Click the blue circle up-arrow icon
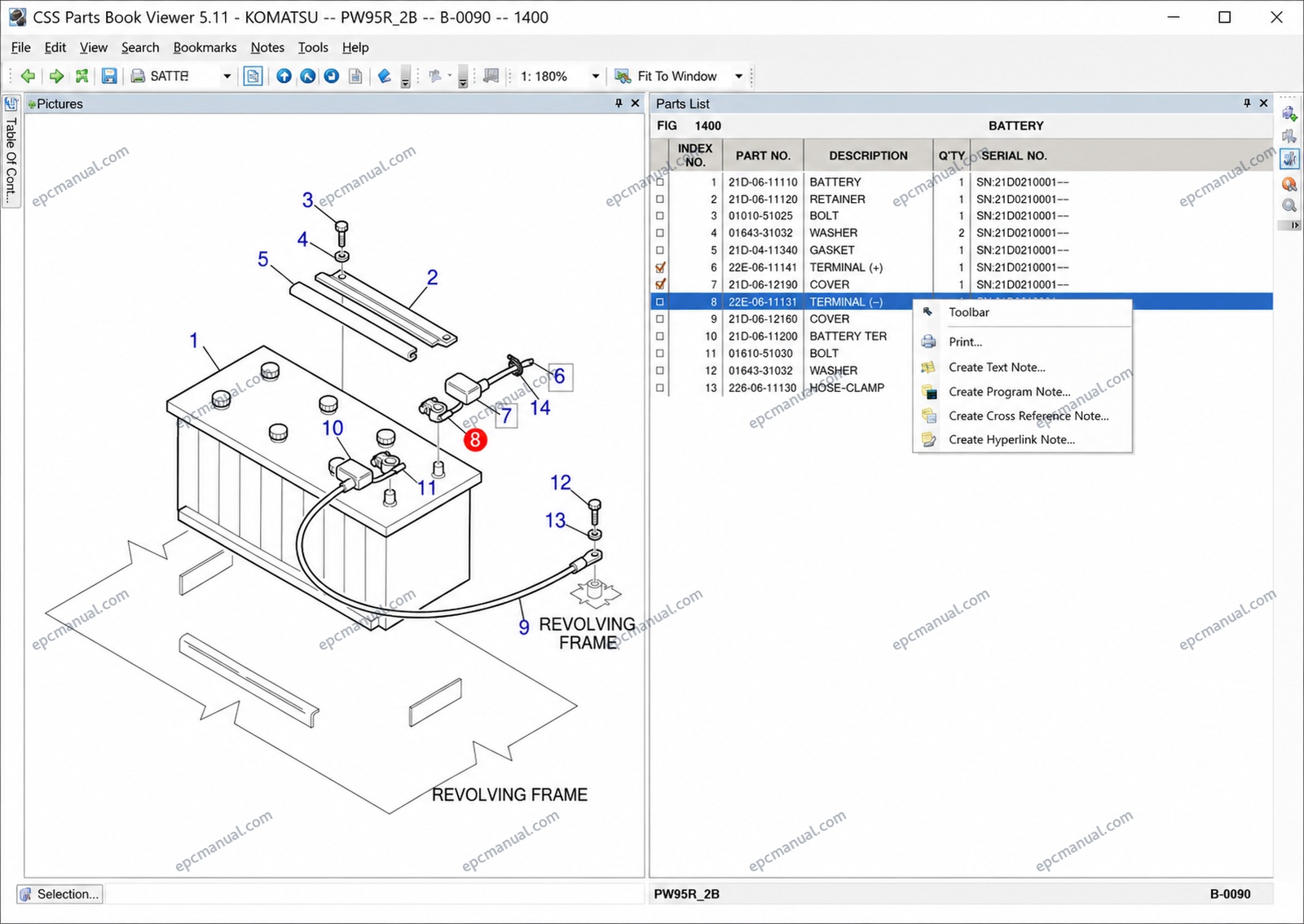Viewport: 1304px width, 924px height. pyautogui.click(x=284, y=76)
